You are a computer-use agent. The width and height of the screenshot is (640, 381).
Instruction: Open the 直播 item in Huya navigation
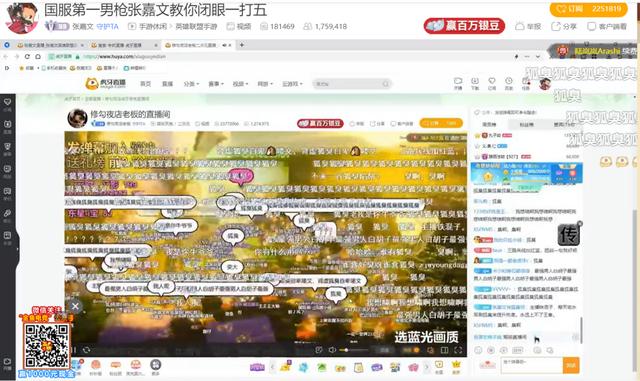coord(167,84)
